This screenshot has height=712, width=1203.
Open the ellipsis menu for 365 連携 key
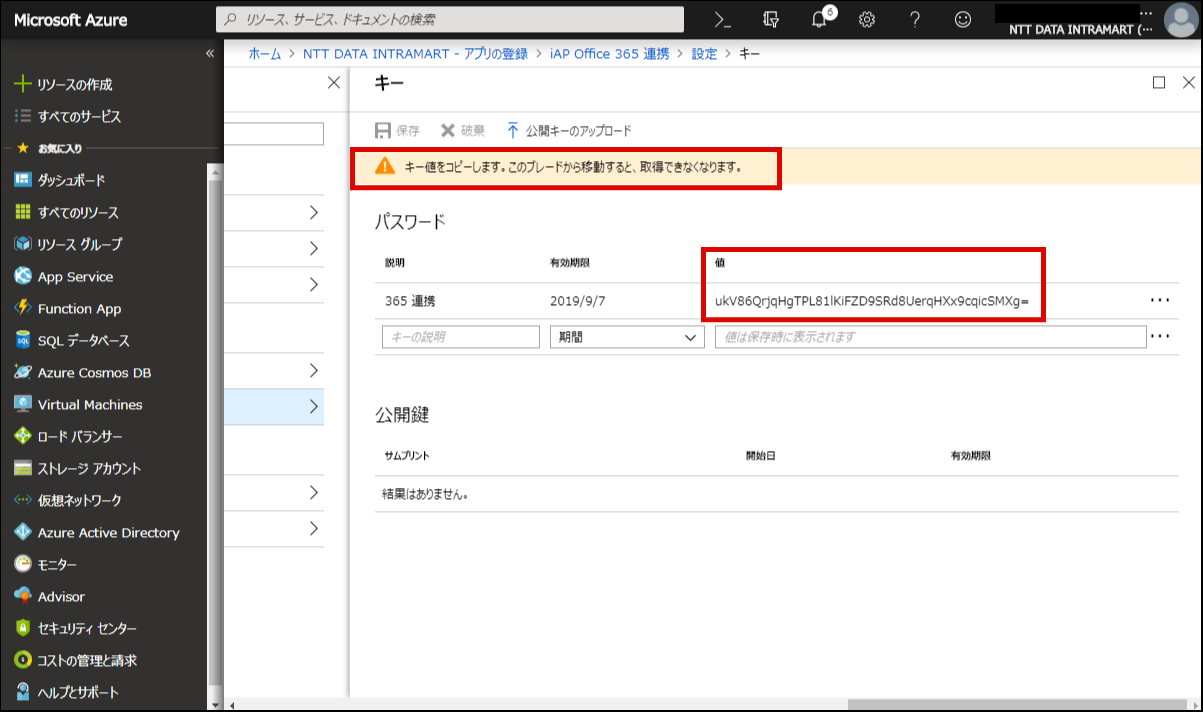coord(1159,300)
